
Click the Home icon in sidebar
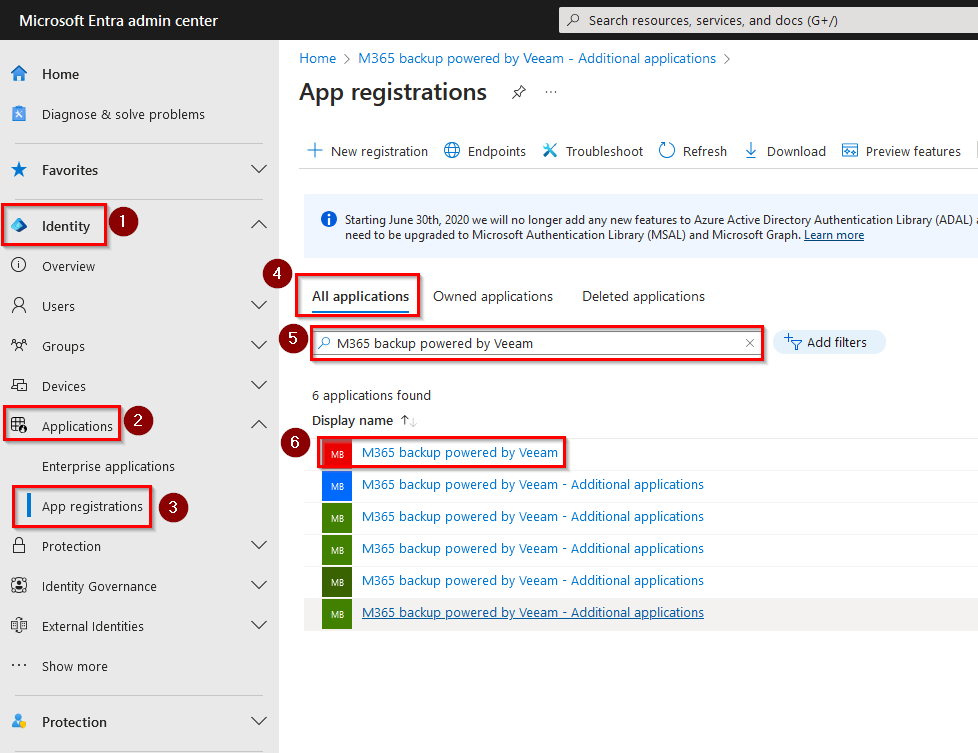pos(19,74)
